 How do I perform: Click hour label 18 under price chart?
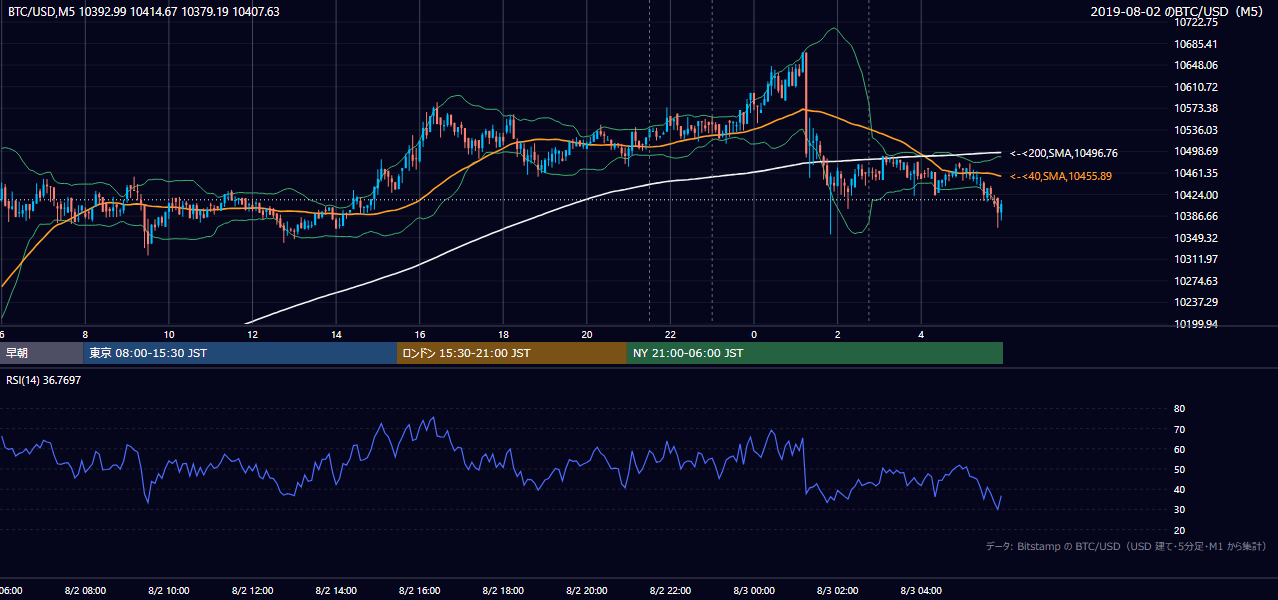point(504,334)
